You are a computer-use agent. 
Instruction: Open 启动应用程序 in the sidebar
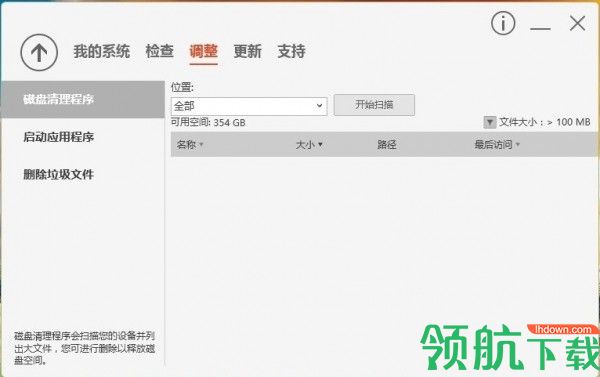[x=59, y=137]
